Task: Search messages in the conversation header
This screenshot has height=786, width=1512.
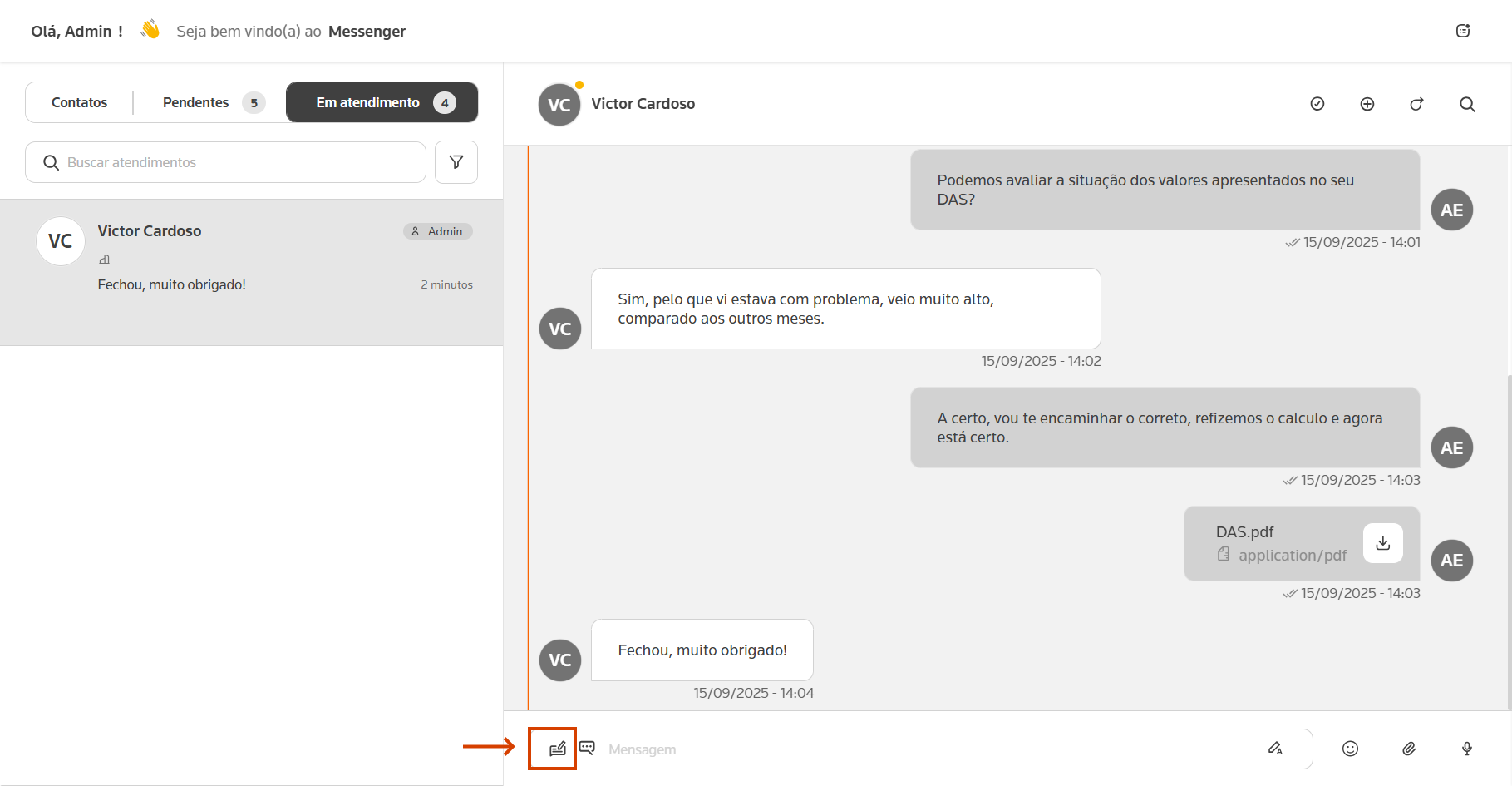Action: point(1467,104)
